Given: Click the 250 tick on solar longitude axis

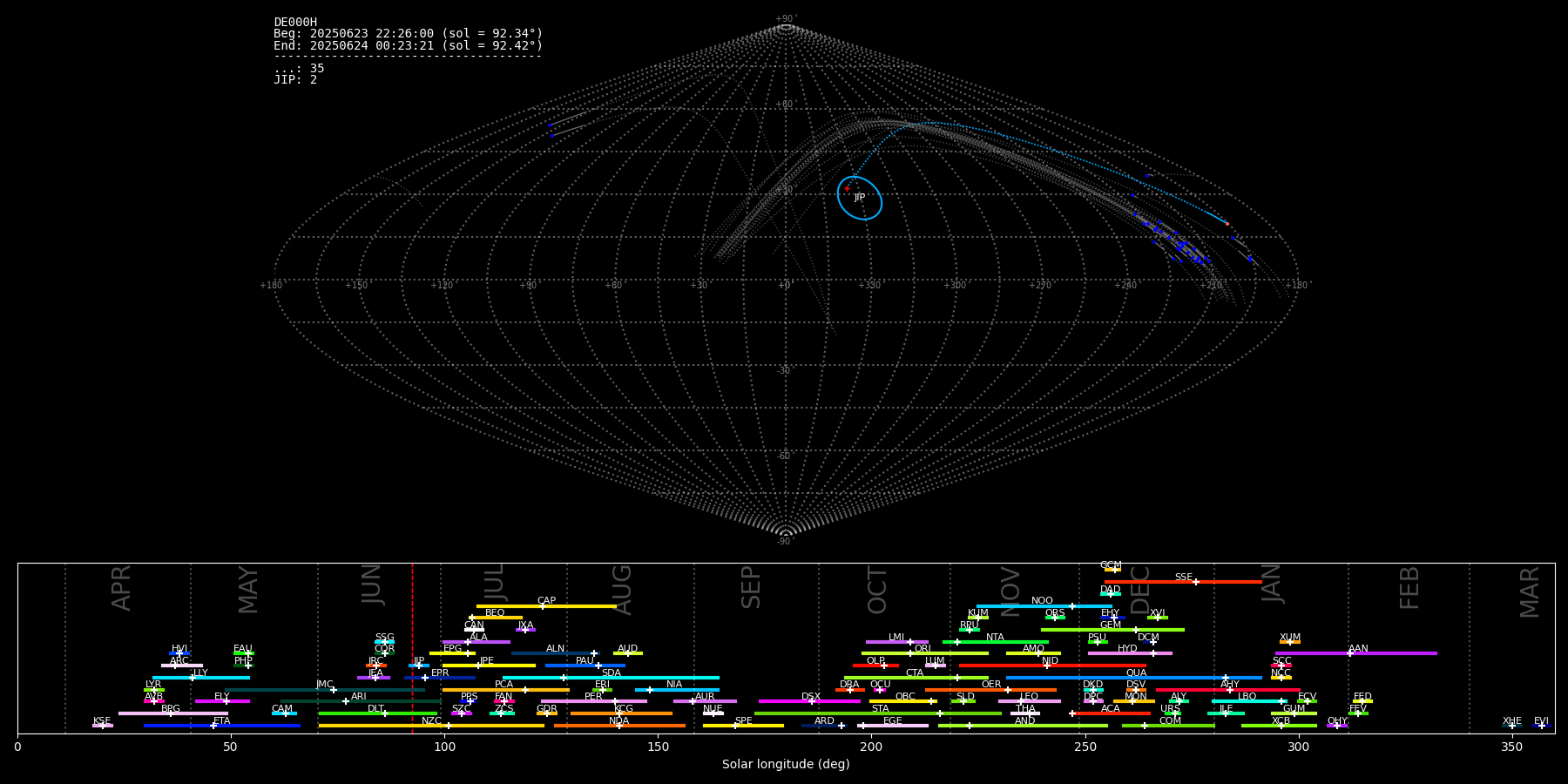Looking at the screenshot, I should point(1085,747).
